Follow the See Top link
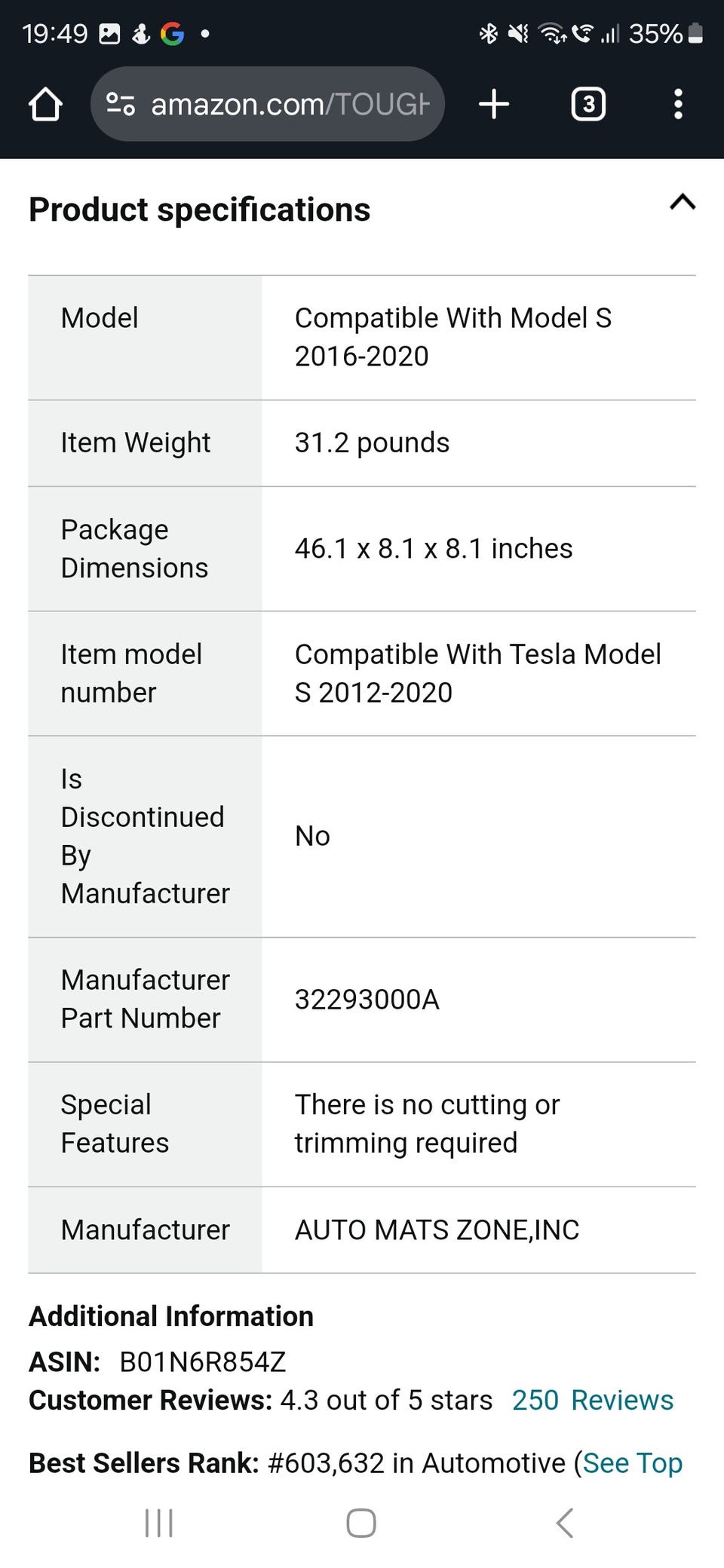The image size is (724, 1568). 633,1462
